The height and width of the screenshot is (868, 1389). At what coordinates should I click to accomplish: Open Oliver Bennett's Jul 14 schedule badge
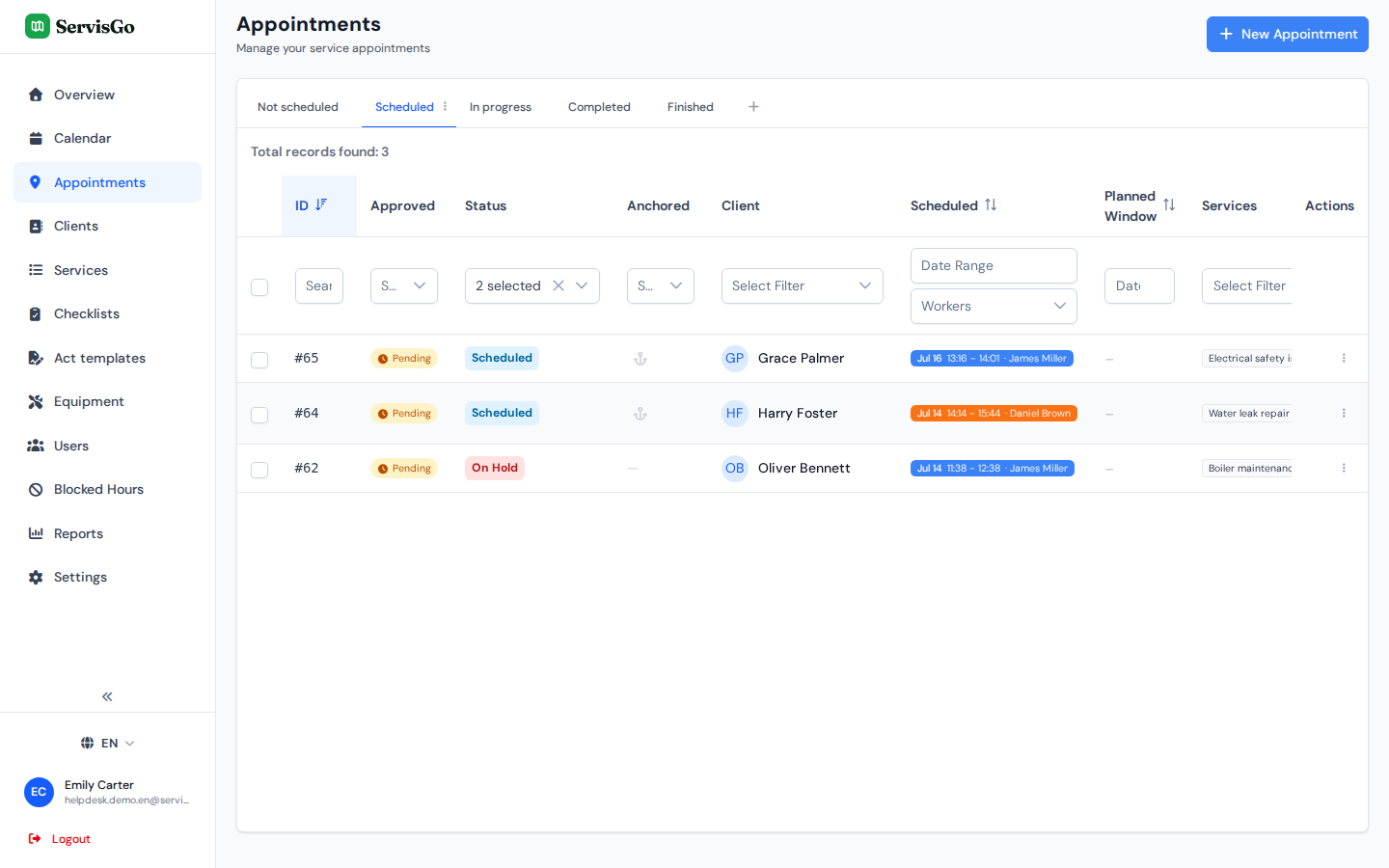[993, 468]
